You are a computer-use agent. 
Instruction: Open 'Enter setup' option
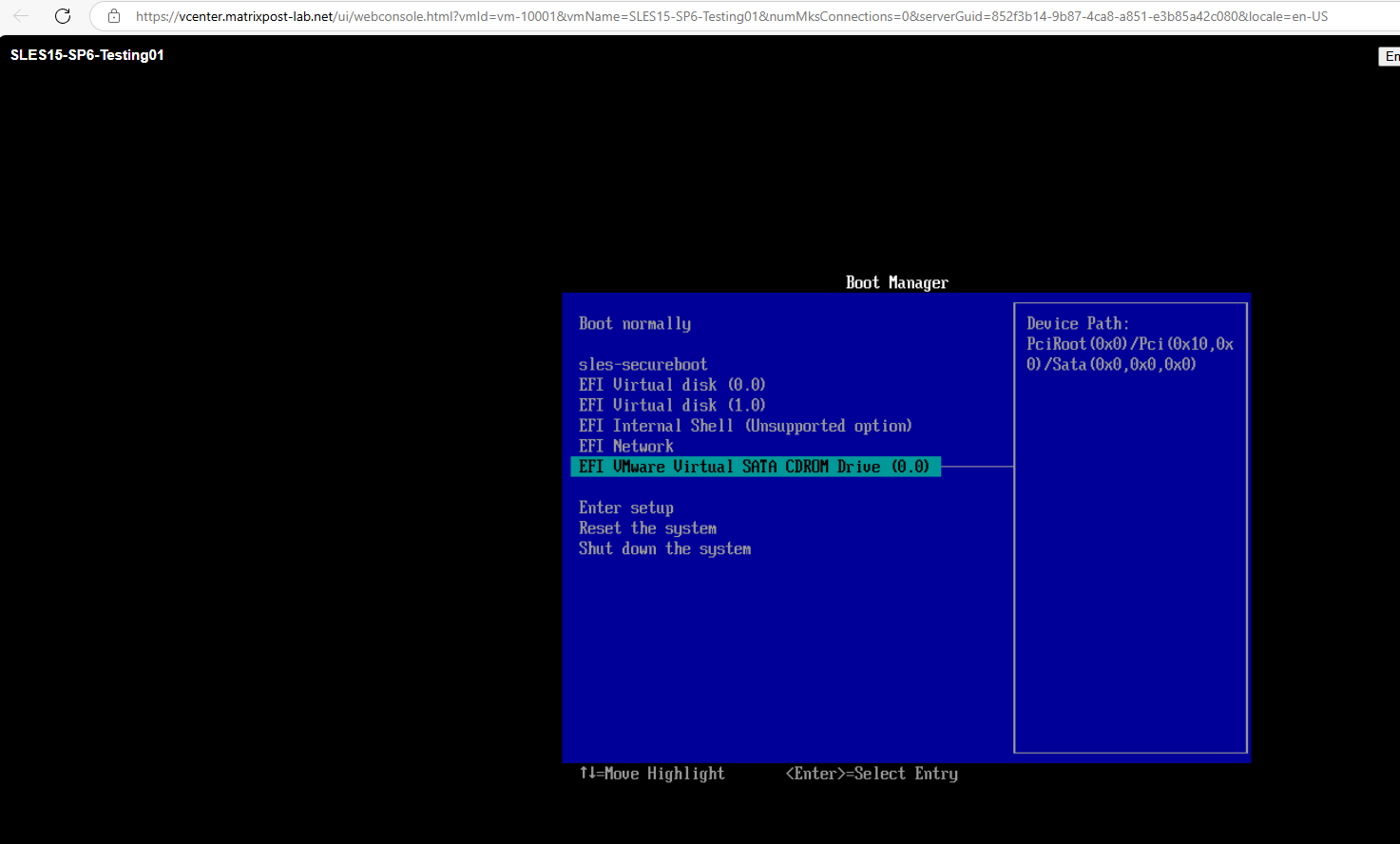coord(626,508)
